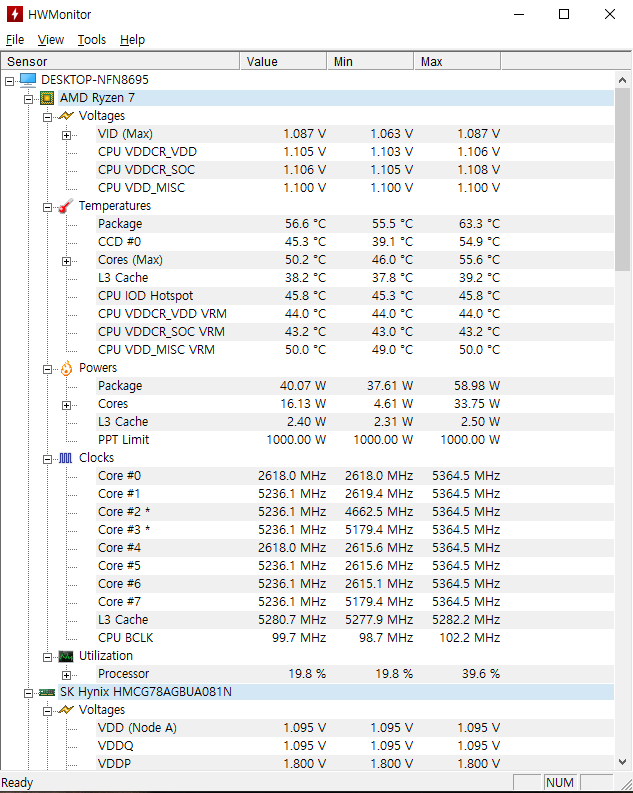This screenshot has width=633, height=793.
Task: Click the 58.98 W Package max value
Action: (x=477, y=386)
